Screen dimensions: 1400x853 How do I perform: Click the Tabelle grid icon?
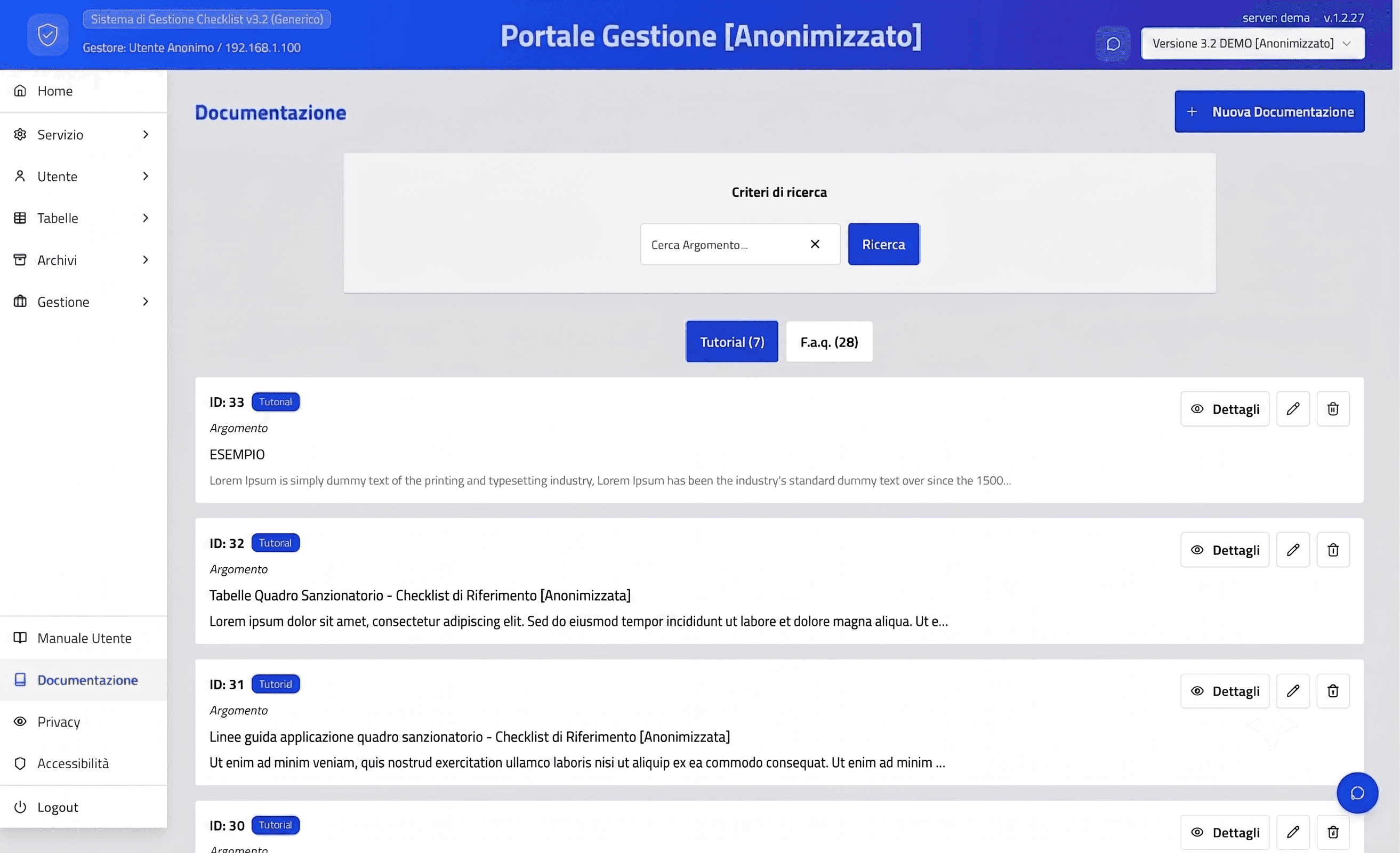20,218
